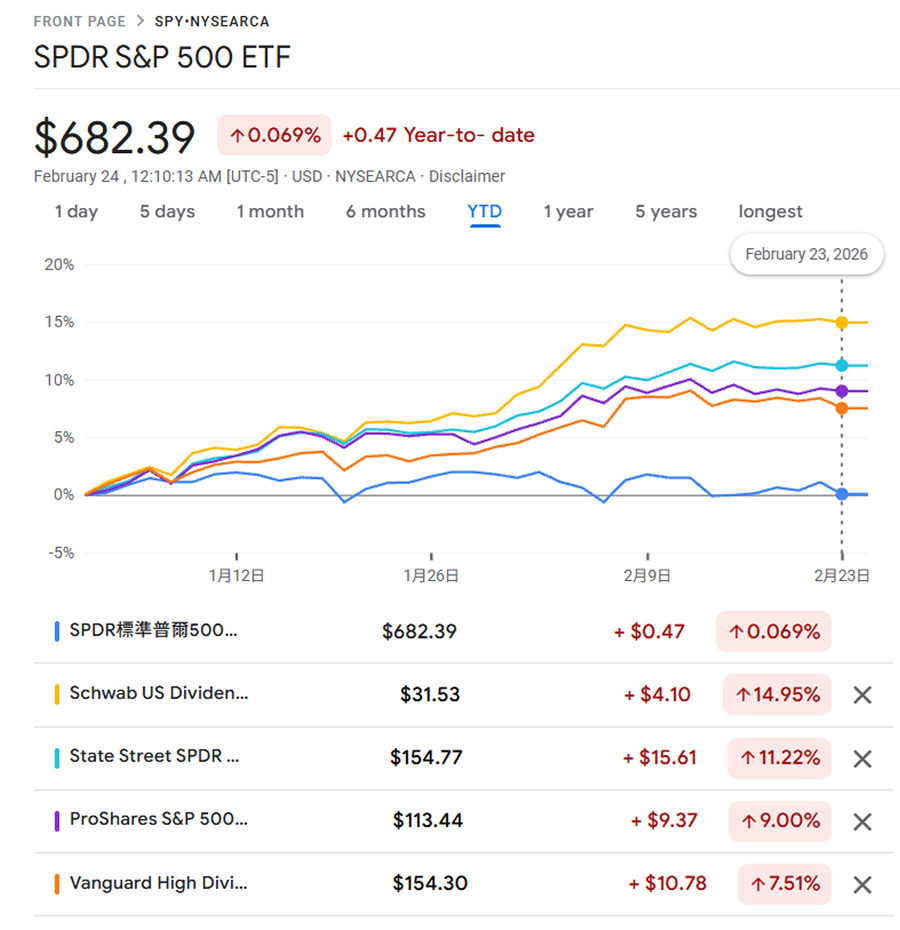This screenshot has width=900, height=930.
Task: Remove Vanguard High Dividend comparison row
Action: 862,884
